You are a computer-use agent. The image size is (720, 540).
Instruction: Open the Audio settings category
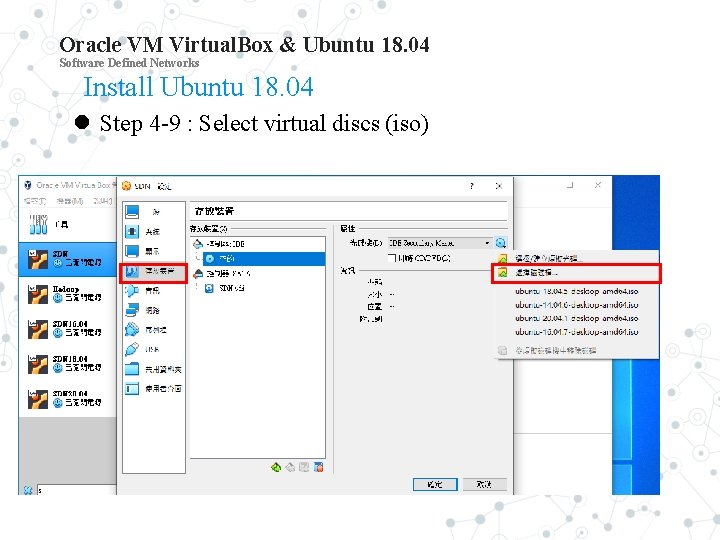coord(153,291)
